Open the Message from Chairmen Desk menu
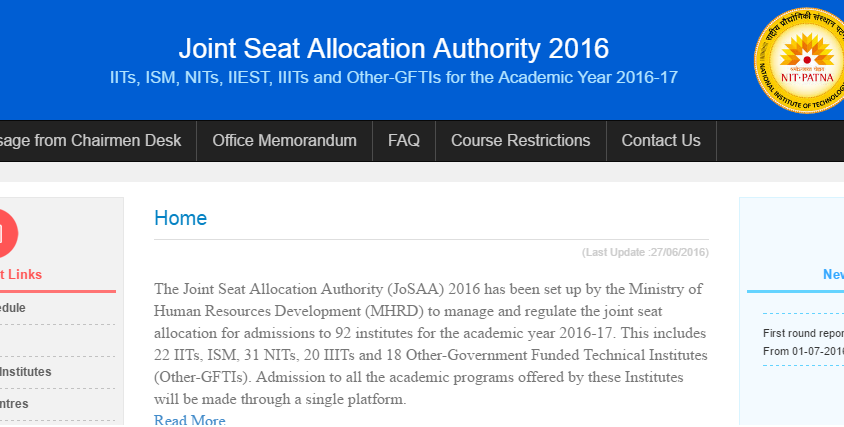Screen dimensions: 844x427 (x=92, y=141)
